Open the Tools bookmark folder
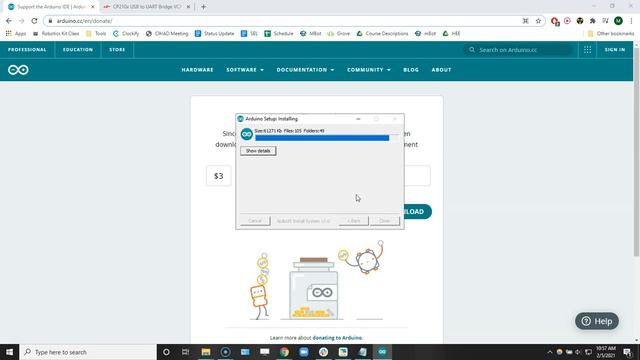This screenshot has height=360, width=640. (96, 33)
